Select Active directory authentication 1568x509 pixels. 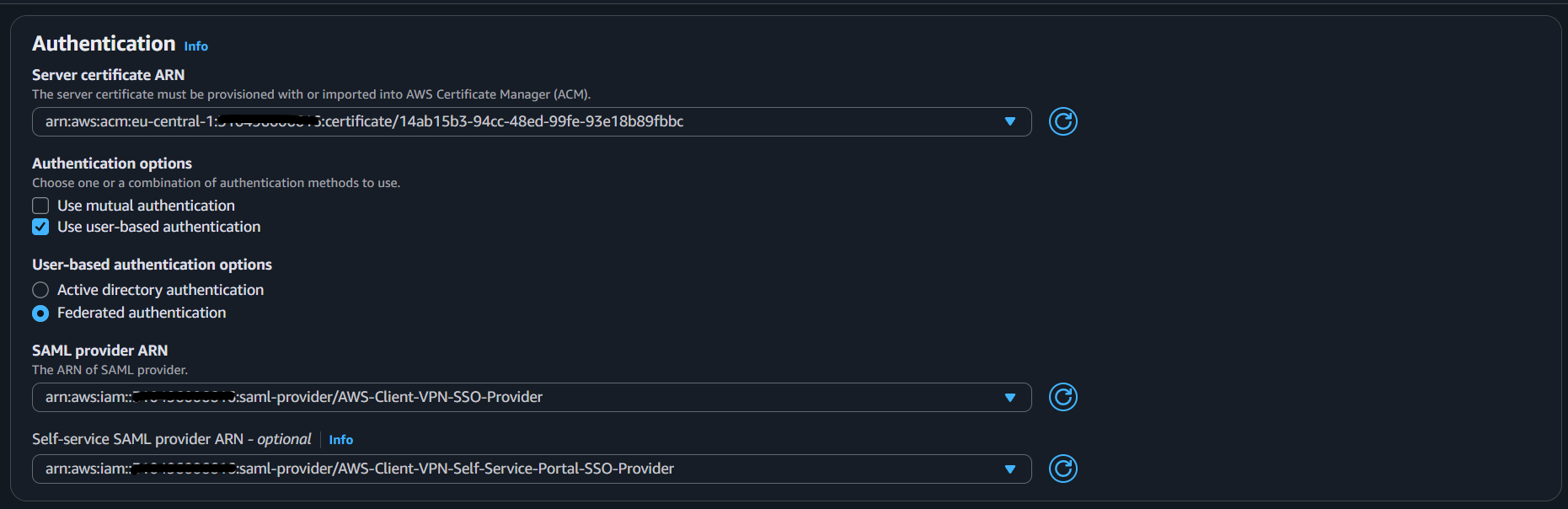[40, 289]
